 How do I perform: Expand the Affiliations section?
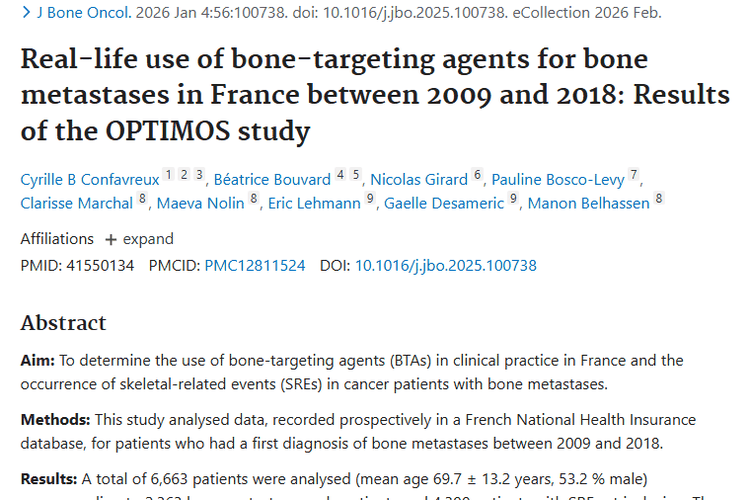(x=139, y=239)
